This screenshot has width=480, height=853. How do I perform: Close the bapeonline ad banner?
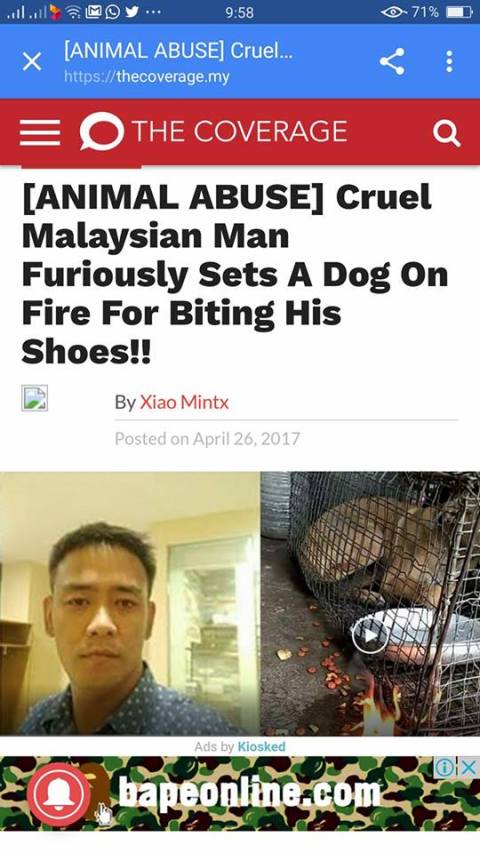tap(469, 768)
